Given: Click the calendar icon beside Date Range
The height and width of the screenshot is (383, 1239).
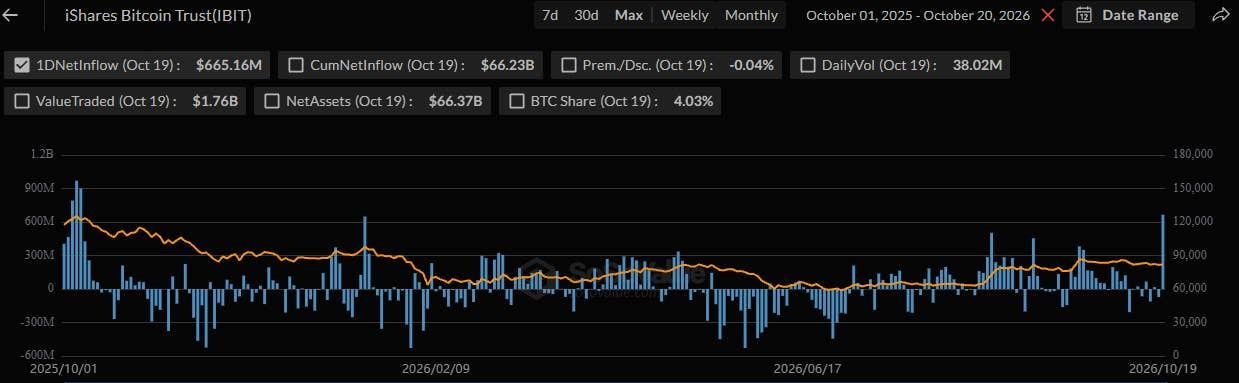Looking at the screenshot, I should [x=1083, y=15].
